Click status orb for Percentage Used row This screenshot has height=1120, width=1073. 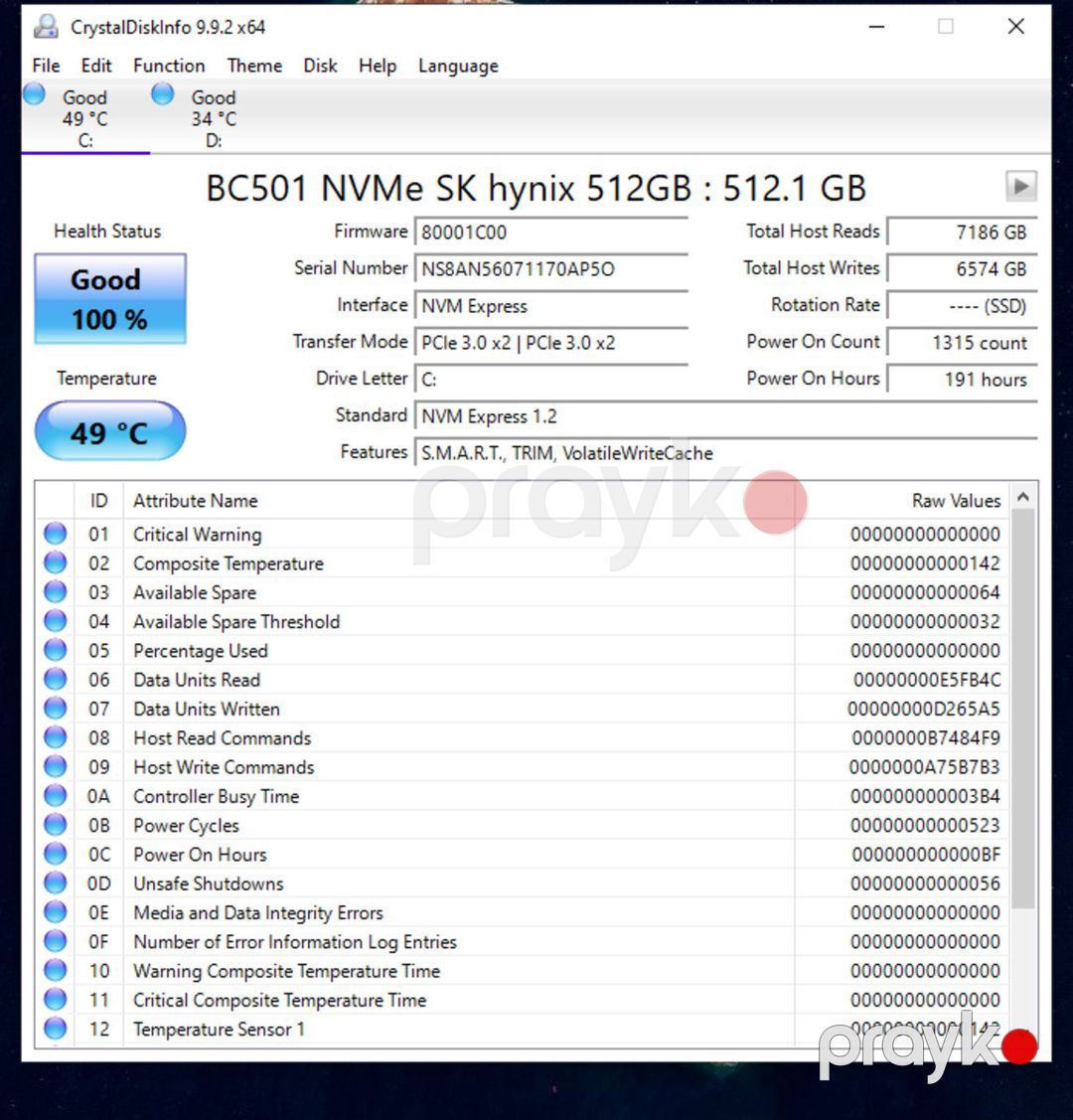tap(55, 650)
